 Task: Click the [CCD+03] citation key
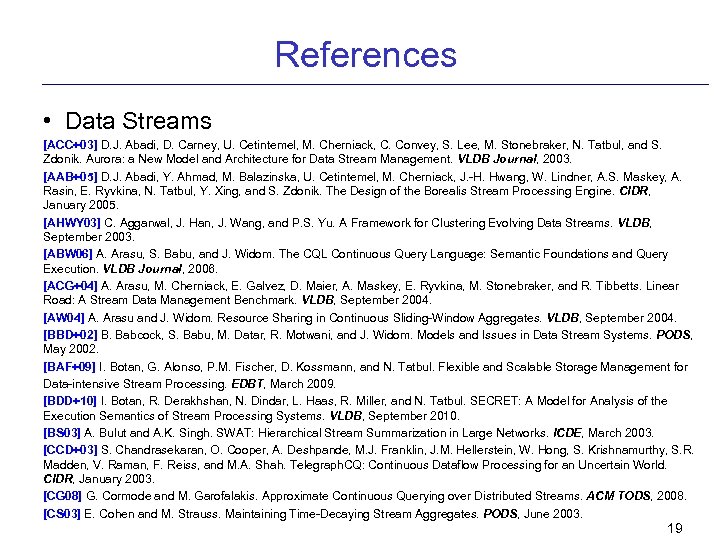[70, 450]
